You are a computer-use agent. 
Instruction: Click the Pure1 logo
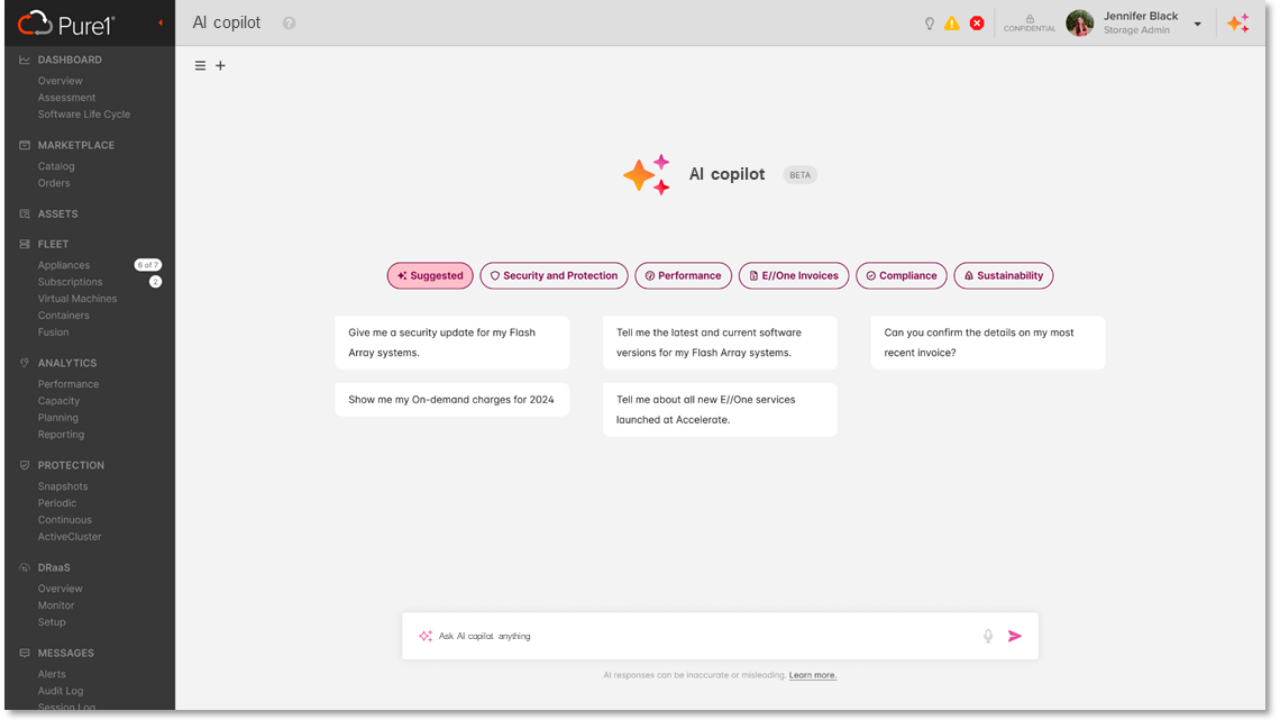click(67, 23)
